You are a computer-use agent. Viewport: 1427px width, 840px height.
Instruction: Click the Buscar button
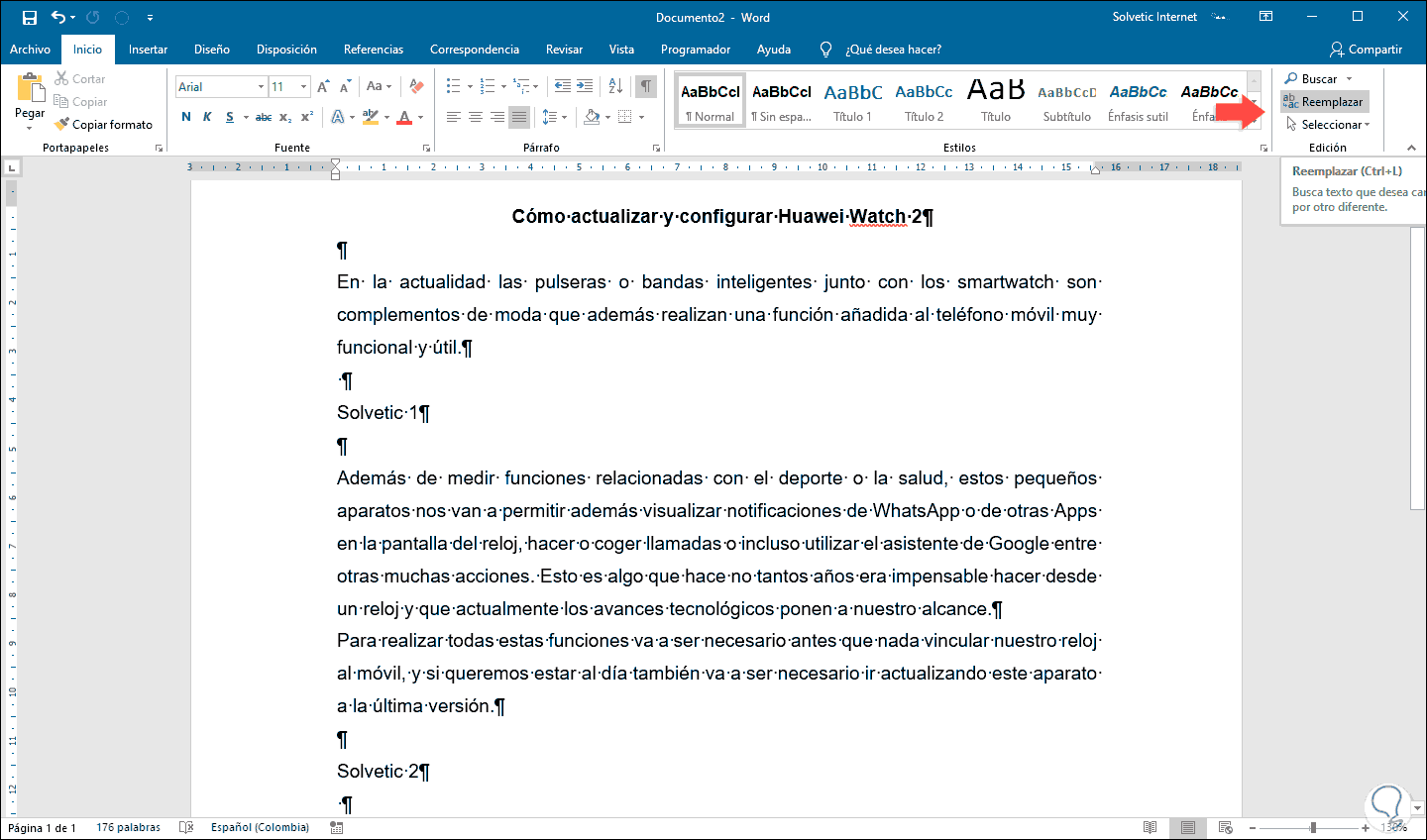tap(1311, 79)
